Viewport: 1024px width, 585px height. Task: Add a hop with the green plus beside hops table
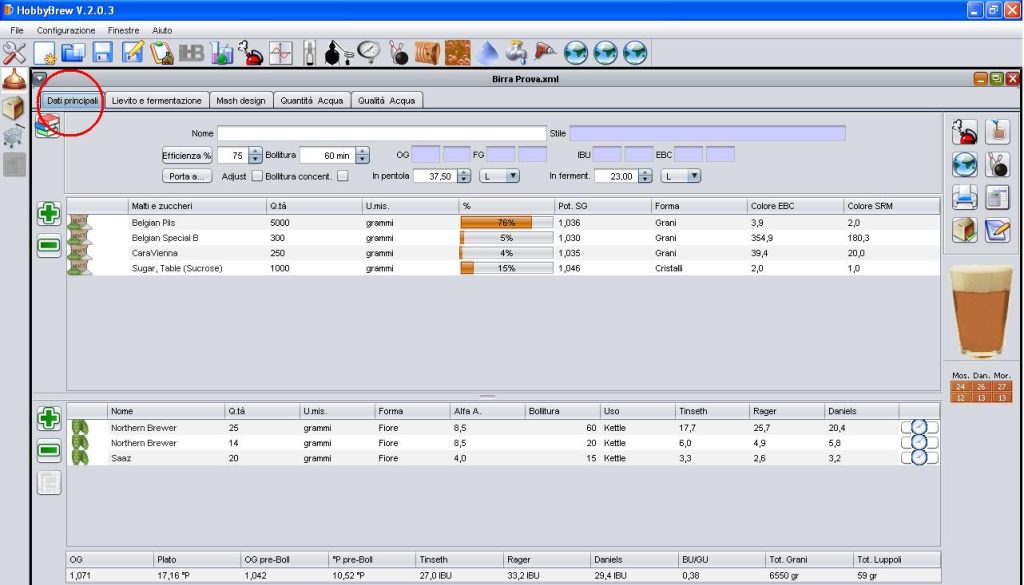coord(49,419)
